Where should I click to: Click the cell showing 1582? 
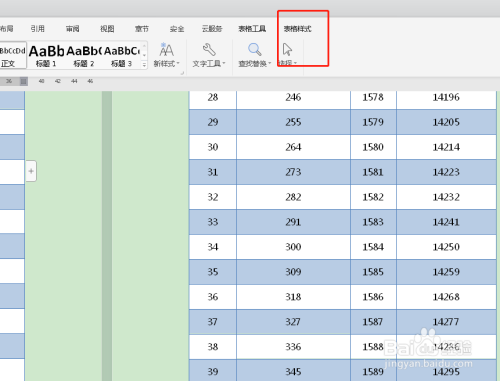(373, 197)
